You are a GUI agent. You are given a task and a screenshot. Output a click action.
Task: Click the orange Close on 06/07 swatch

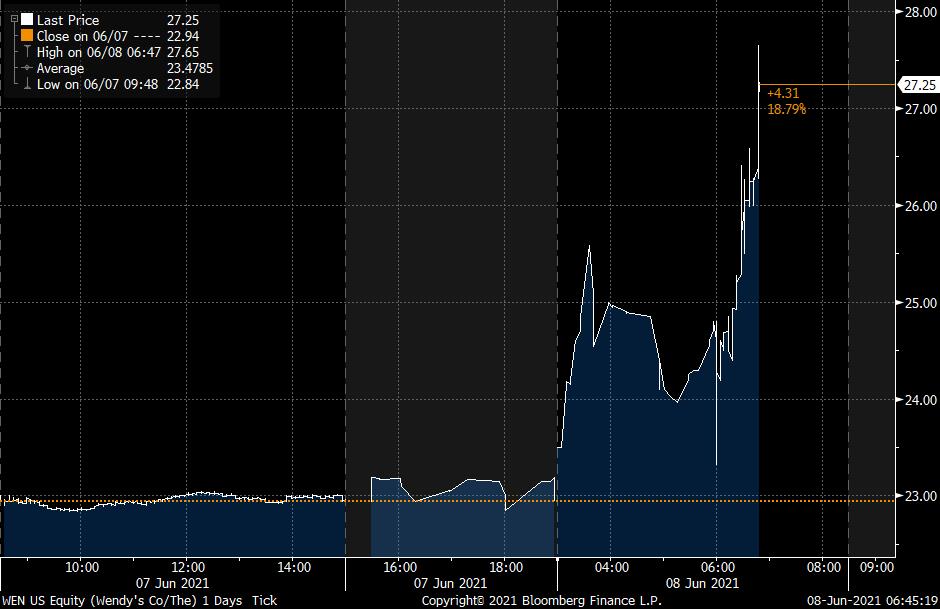click(x=26, y=35)
